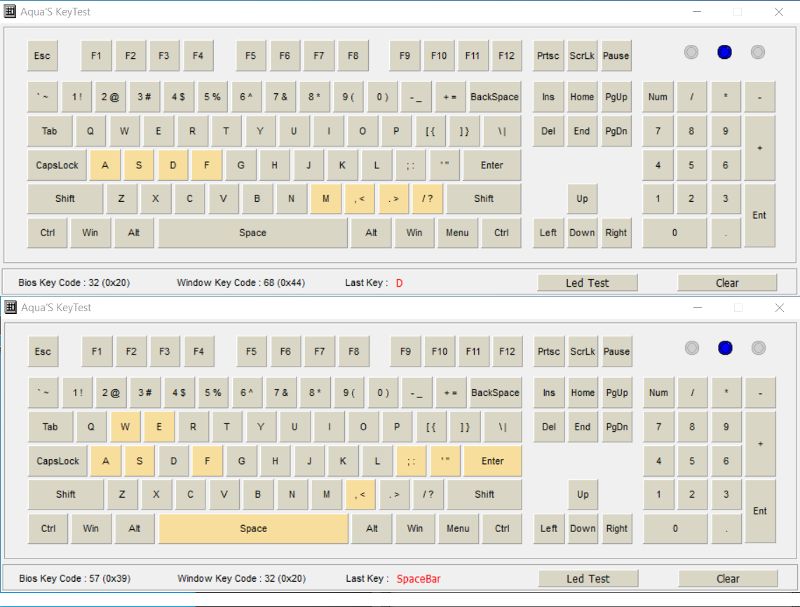Click Led Test in the bottom window

click(x=588, y=578)
